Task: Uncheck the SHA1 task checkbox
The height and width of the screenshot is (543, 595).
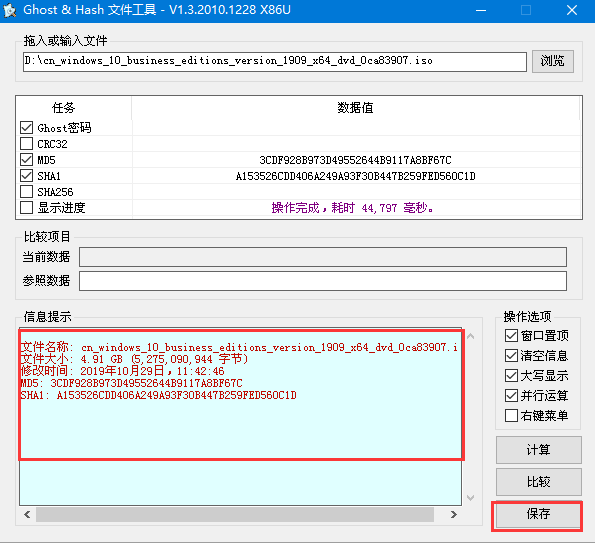Action: pos(26,175)
